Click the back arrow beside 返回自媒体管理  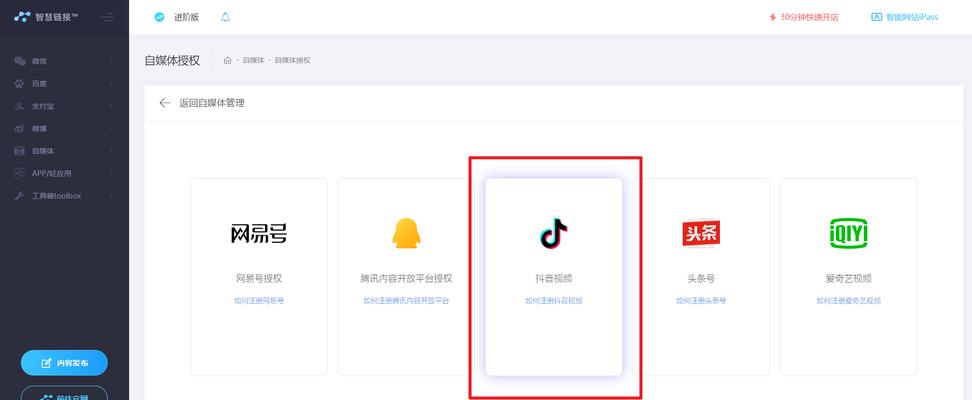point(165,103)
